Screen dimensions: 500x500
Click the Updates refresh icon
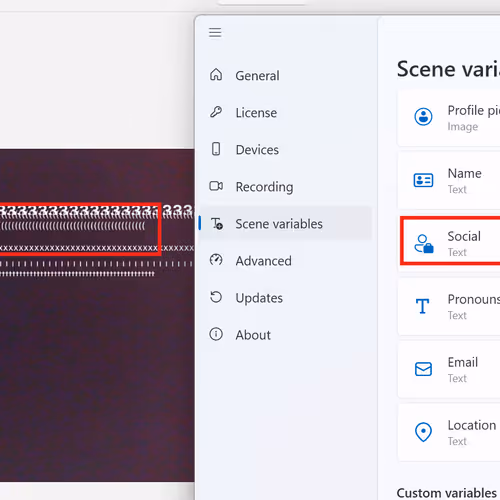[216, 297]
